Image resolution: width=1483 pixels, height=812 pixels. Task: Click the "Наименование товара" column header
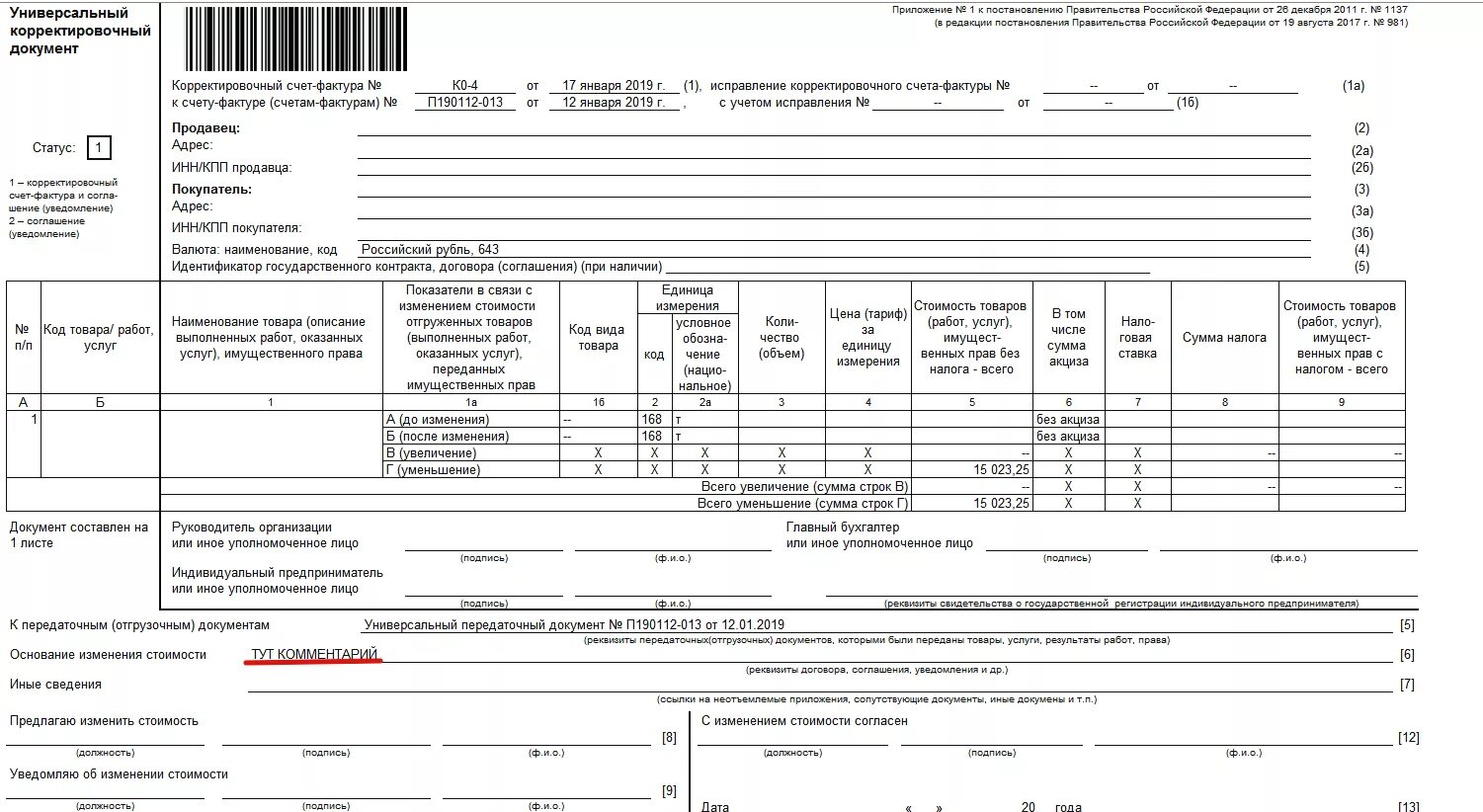[269, 337]
